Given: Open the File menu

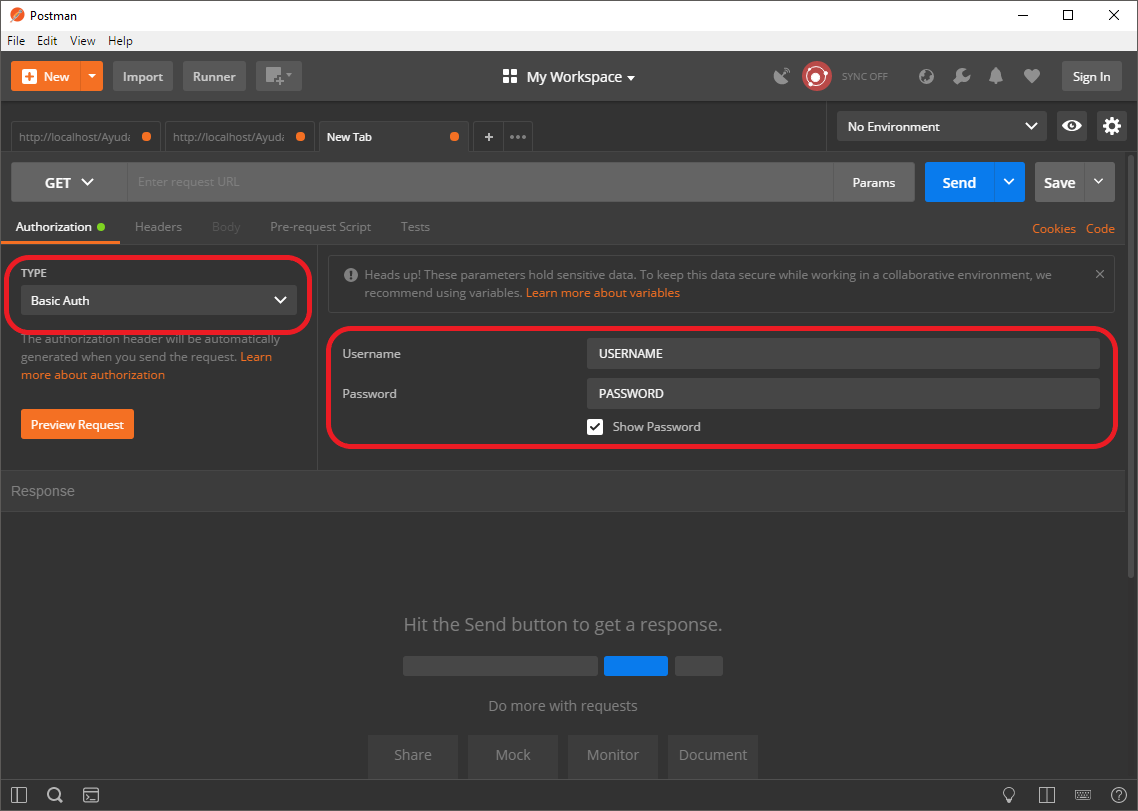Looking at the screenshot, I should (16, 41).
